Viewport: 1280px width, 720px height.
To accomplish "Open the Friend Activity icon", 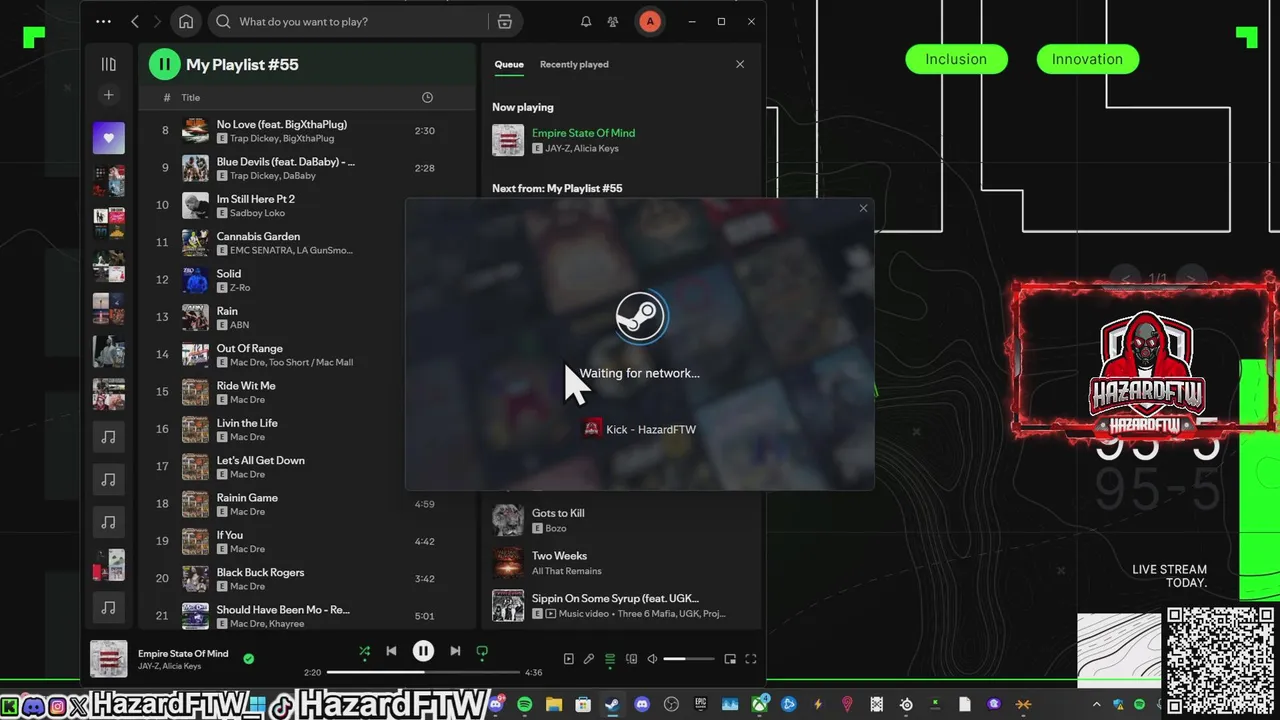I will click(x=613, y=21).
